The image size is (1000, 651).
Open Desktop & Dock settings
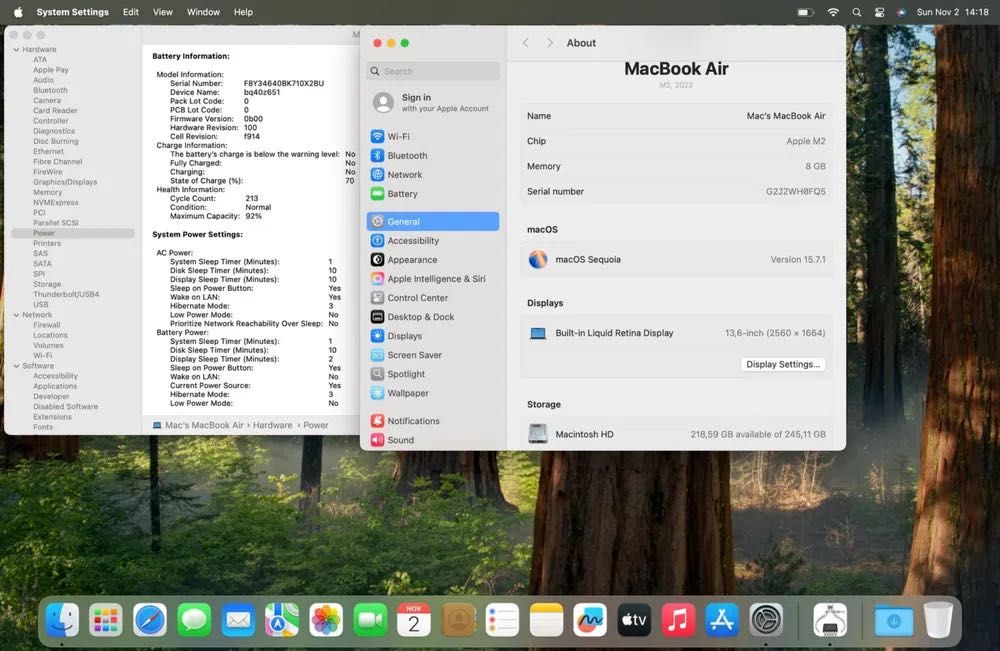tap(420, 317)
